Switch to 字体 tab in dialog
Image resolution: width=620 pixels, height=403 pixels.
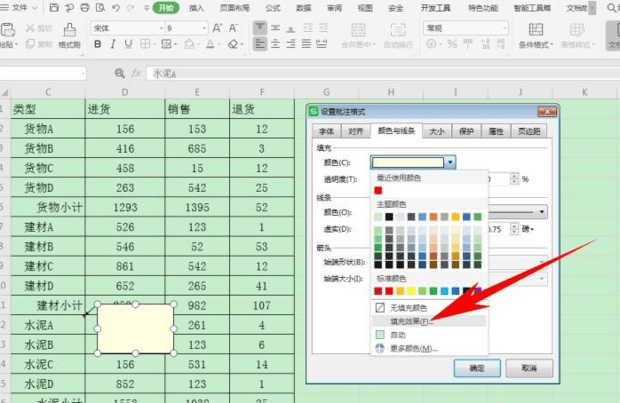[x=326, y=131]
